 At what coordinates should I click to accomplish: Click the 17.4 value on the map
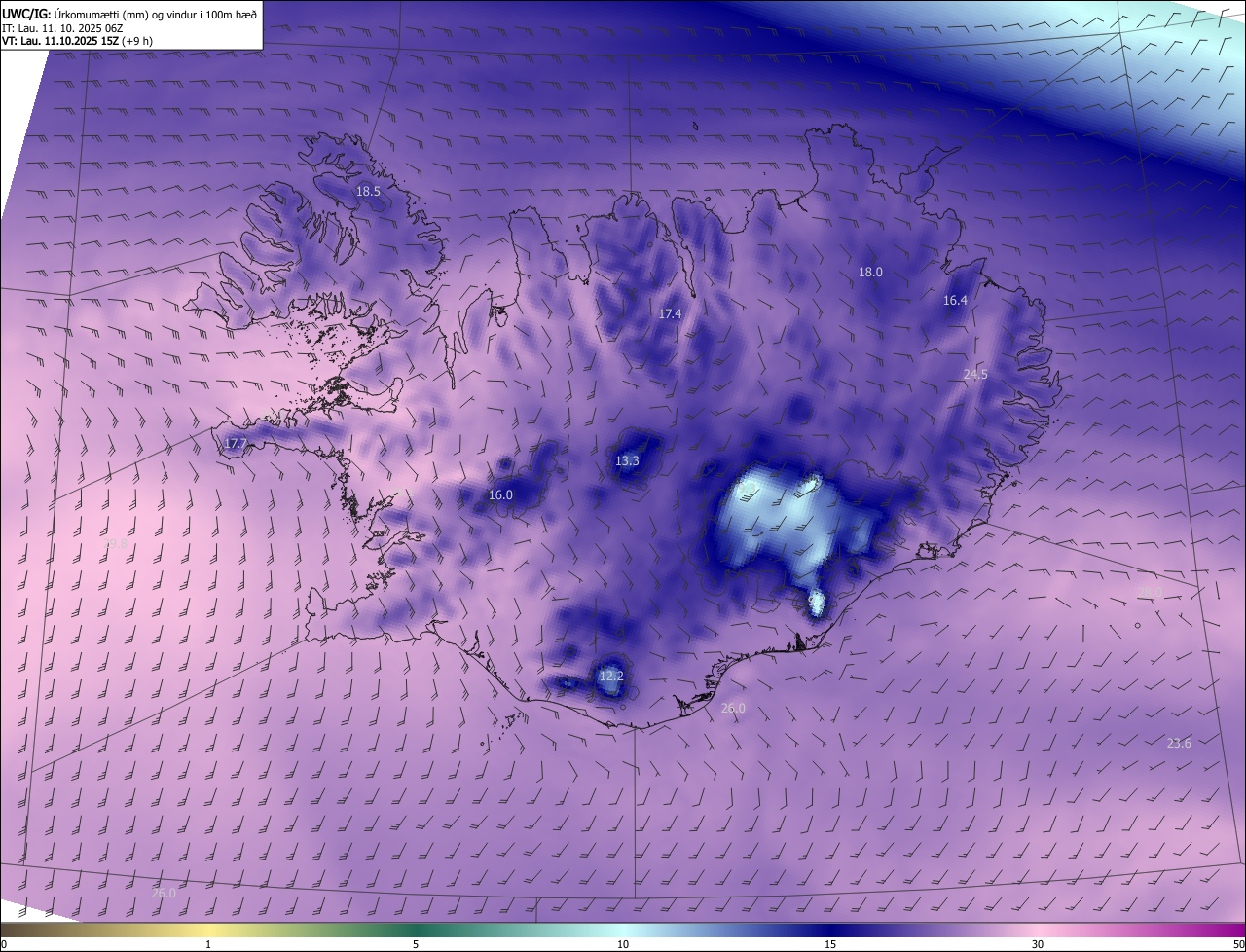click(x=670, y=313)
